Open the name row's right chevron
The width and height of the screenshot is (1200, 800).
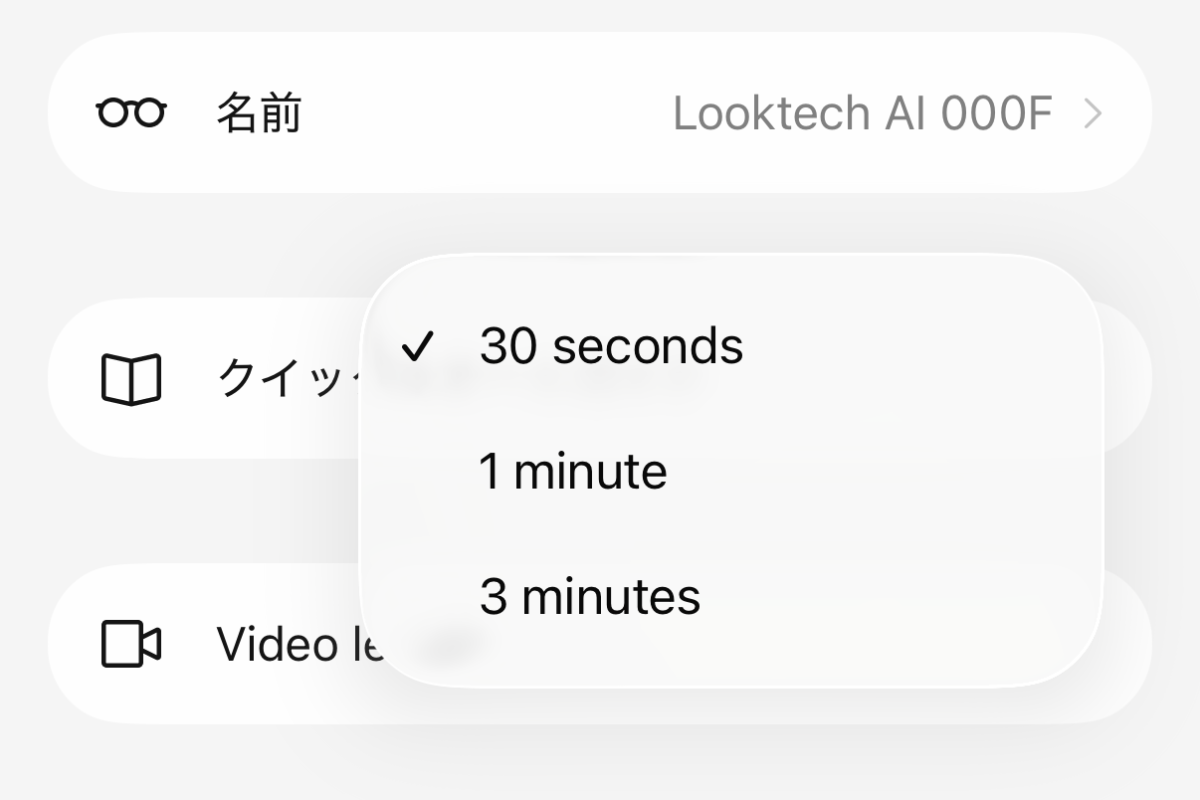1093,114
